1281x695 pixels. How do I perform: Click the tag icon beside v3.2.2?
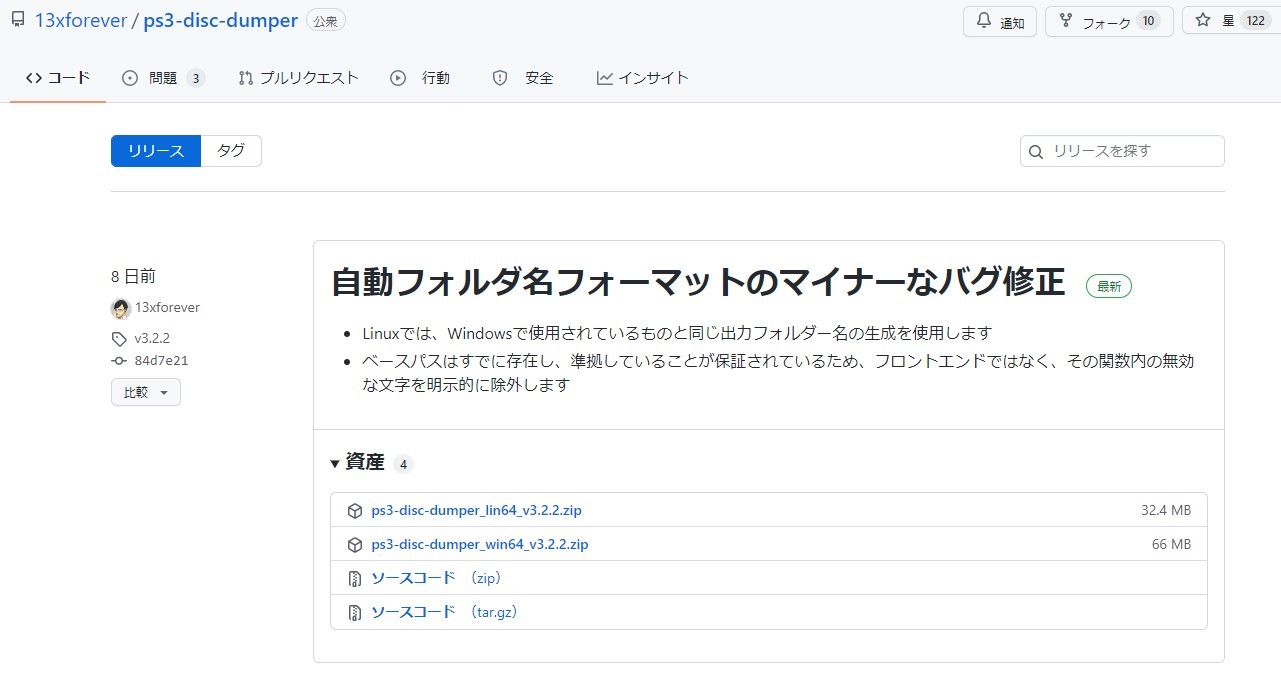tap(119, 339)
